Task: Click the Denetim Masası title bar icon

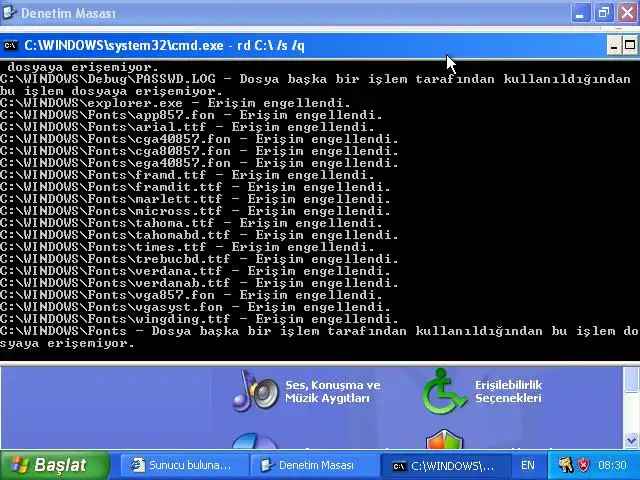Action: coord(9,13)
